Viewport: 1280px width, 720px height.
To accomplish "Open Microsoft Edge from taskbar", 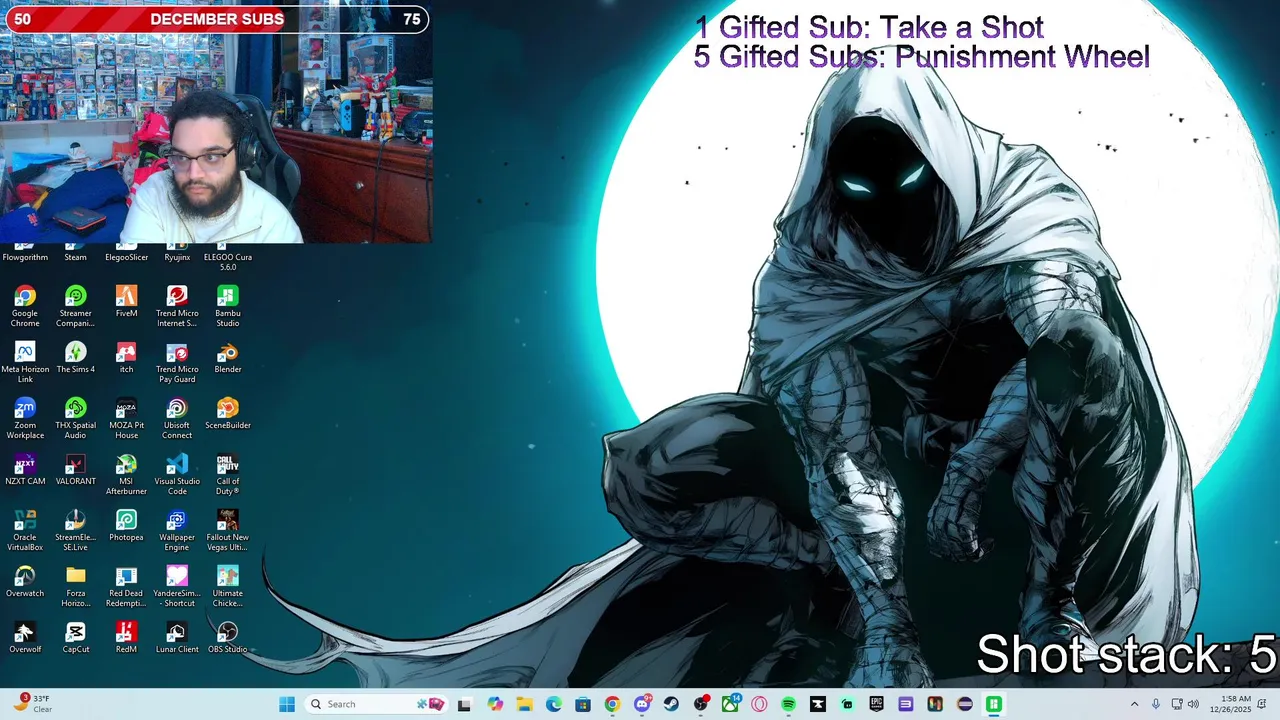I will point(554,704).
